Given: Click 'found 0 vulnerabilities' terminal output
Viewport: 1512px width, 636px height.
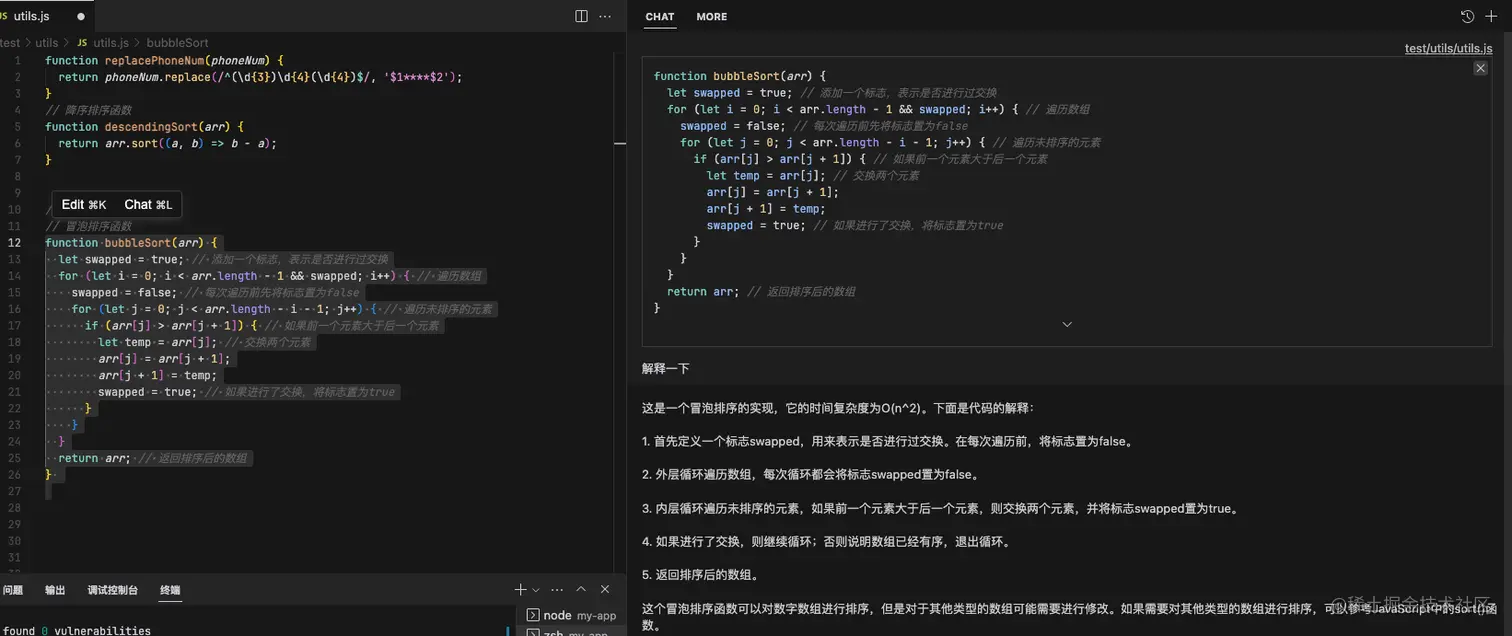Looking at the screenshot, I should 76,631.
